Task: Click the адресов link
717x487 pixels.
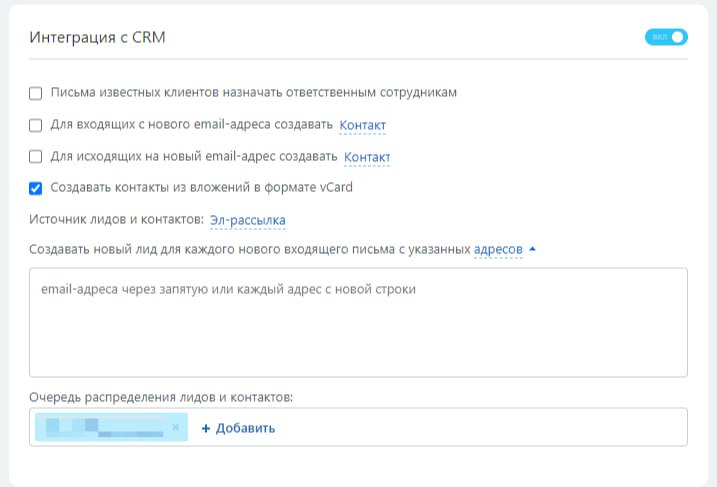Action: click(x=498, y=249)
